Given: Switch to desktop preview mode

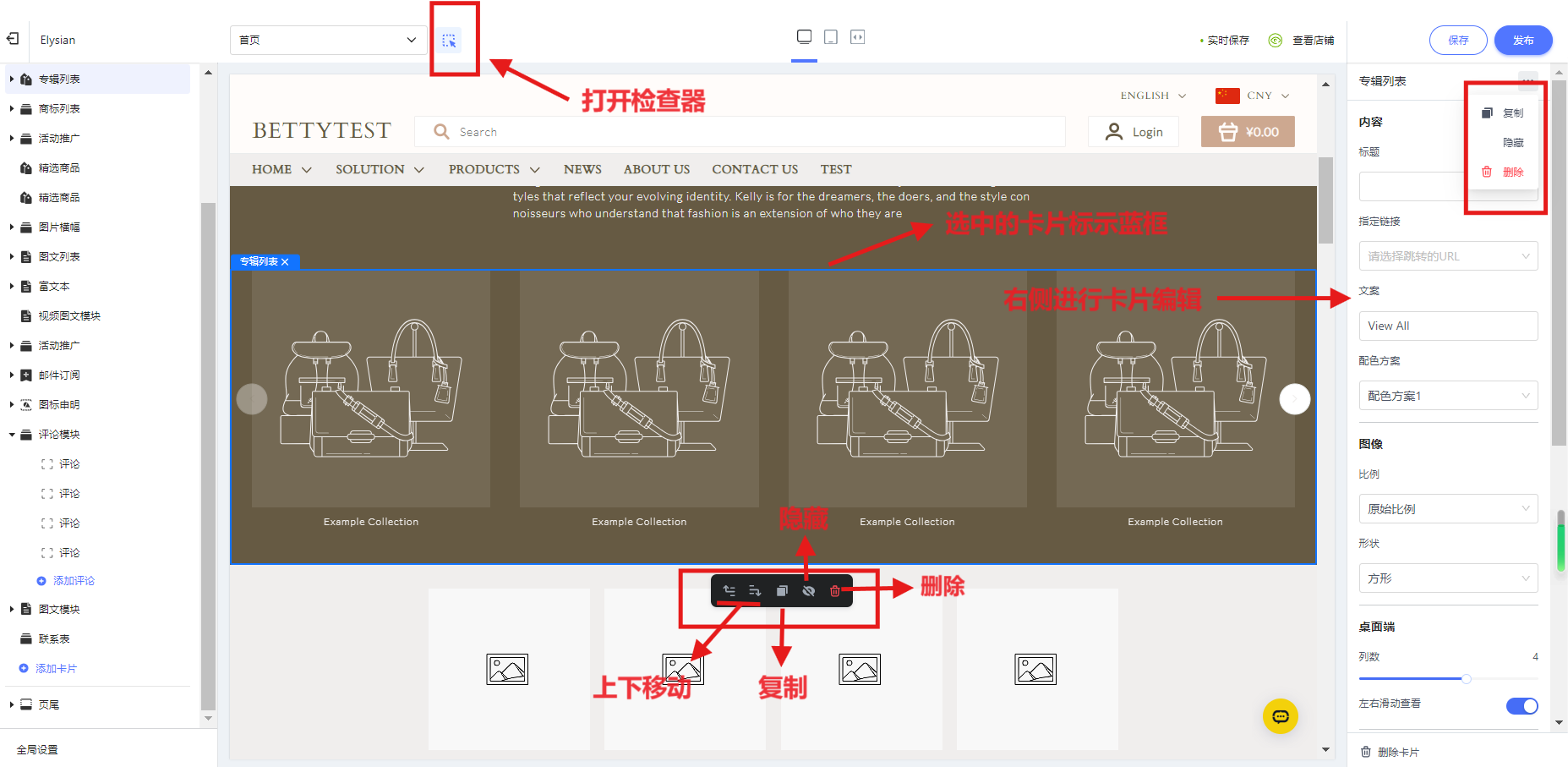Looking at the screenshot, I should pos(804,37).
